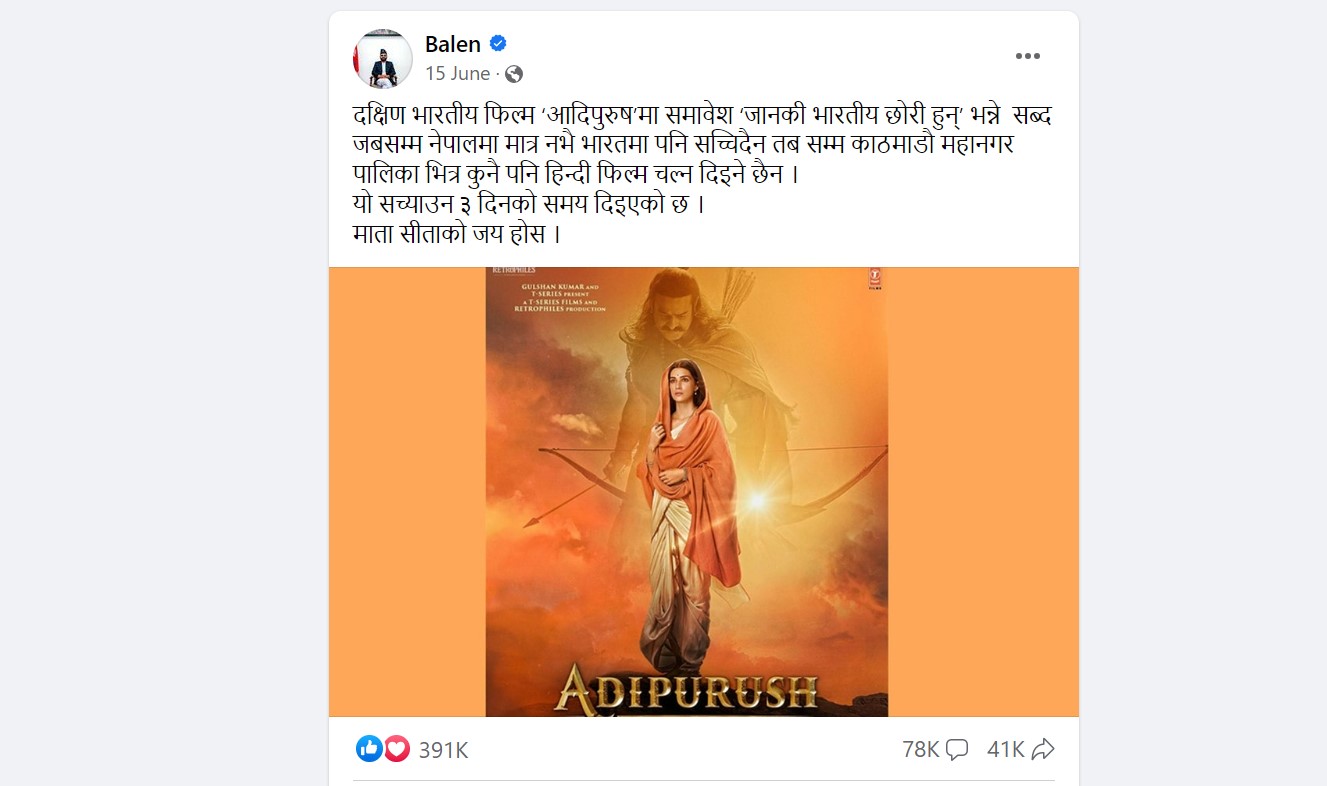The image size is (1327, 786).
Task: Click the orange background left of the poster
Action: click(x=407, y=492)
